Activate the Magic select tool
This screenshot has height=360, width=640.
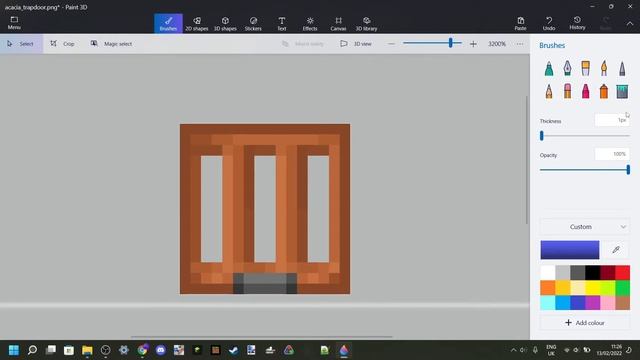click(111, 44)
